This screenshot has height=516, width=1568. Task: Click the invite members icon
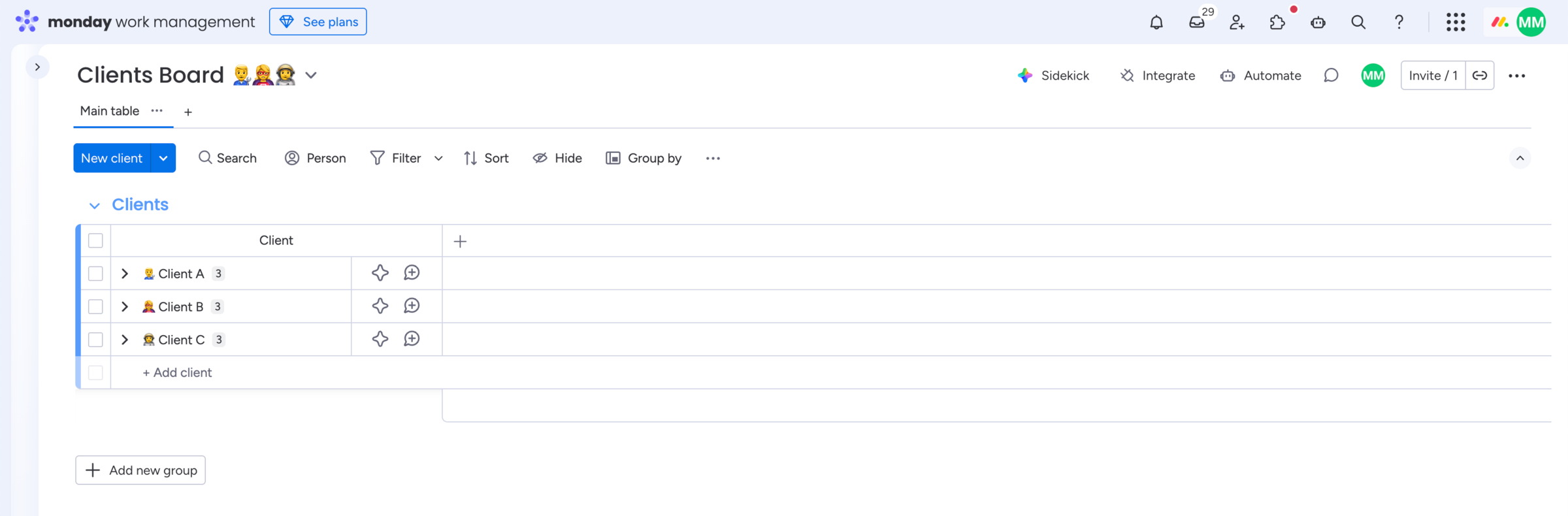[1237, 22]
